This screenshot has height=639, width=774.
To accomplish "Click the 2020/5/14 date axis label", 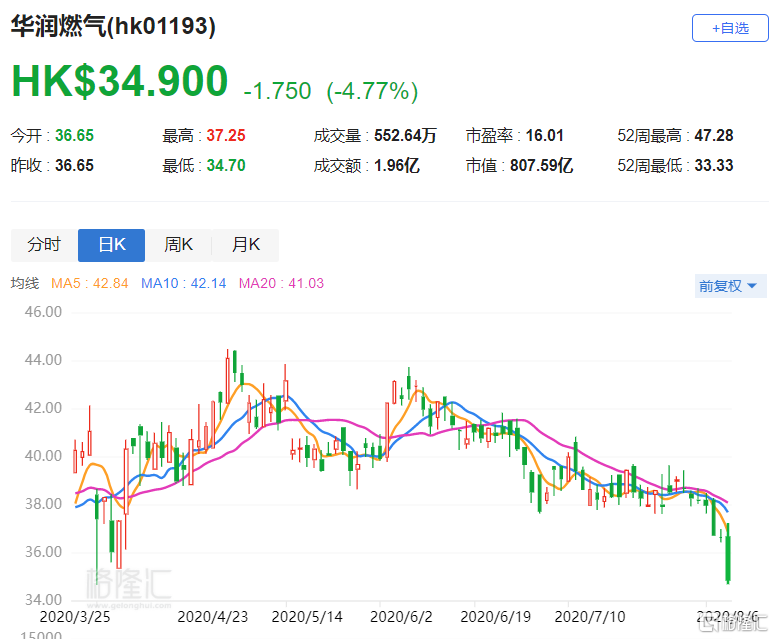I will [307, 617].
